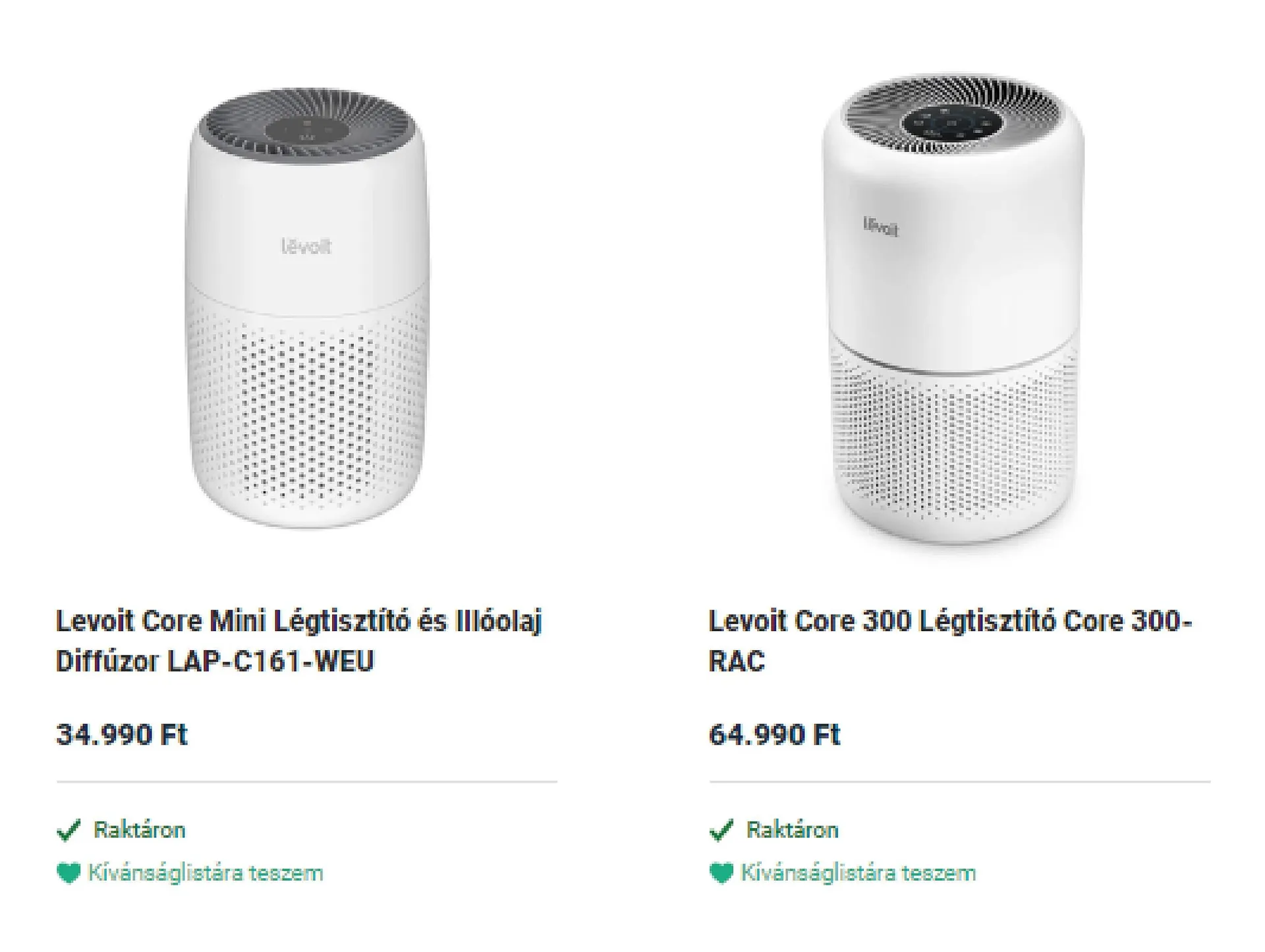Add Core Mini via 'Kívánságlistára teszem' text

click(206, 873)
